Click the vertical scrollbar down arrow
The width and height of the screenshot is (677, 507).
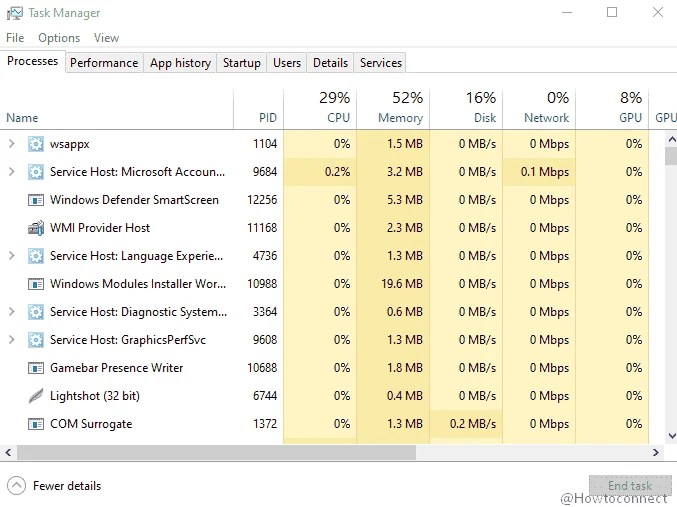(x=671, y=436)
